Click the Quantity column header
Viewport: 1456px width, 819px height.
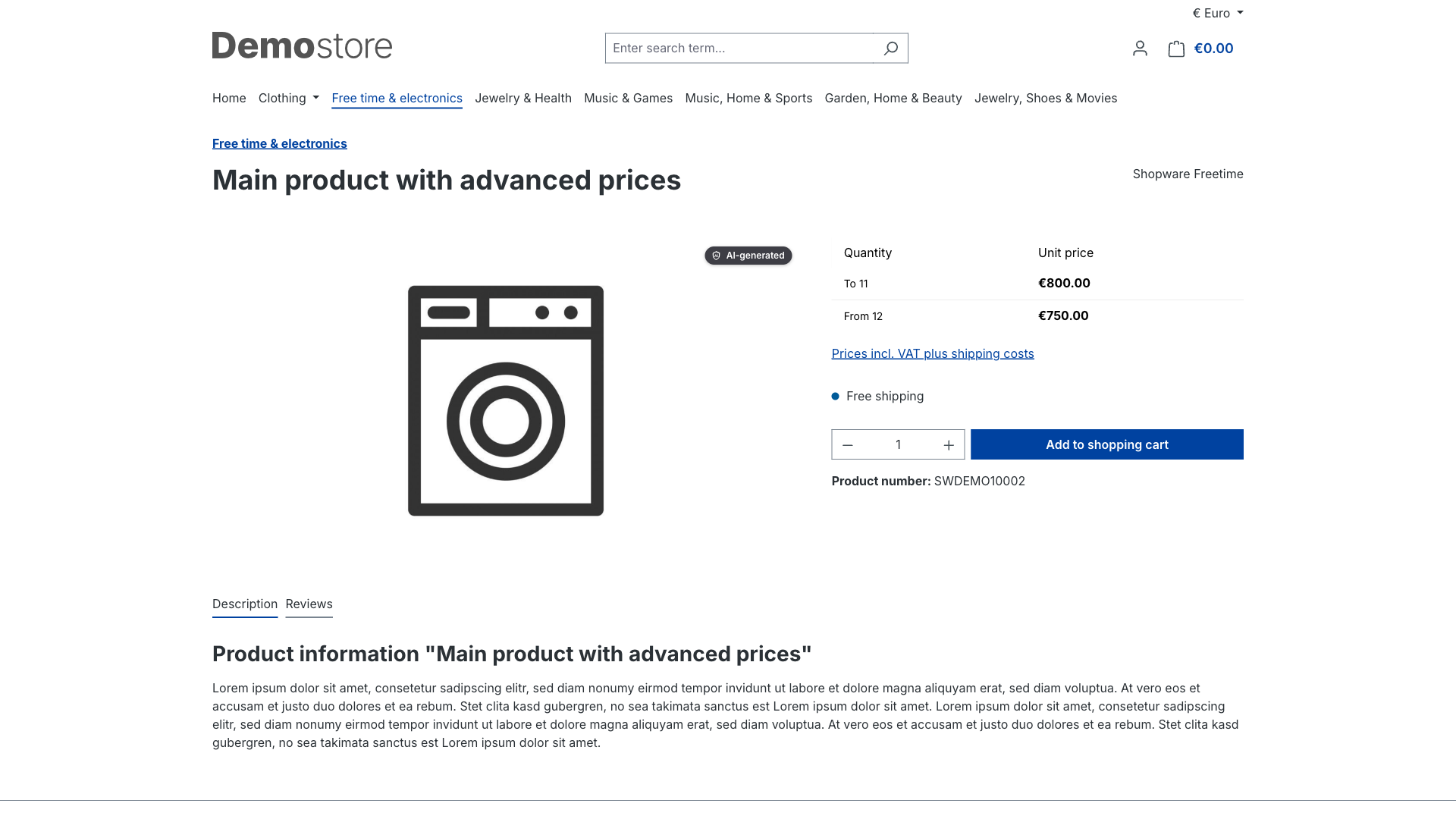[x=868, y=253]
